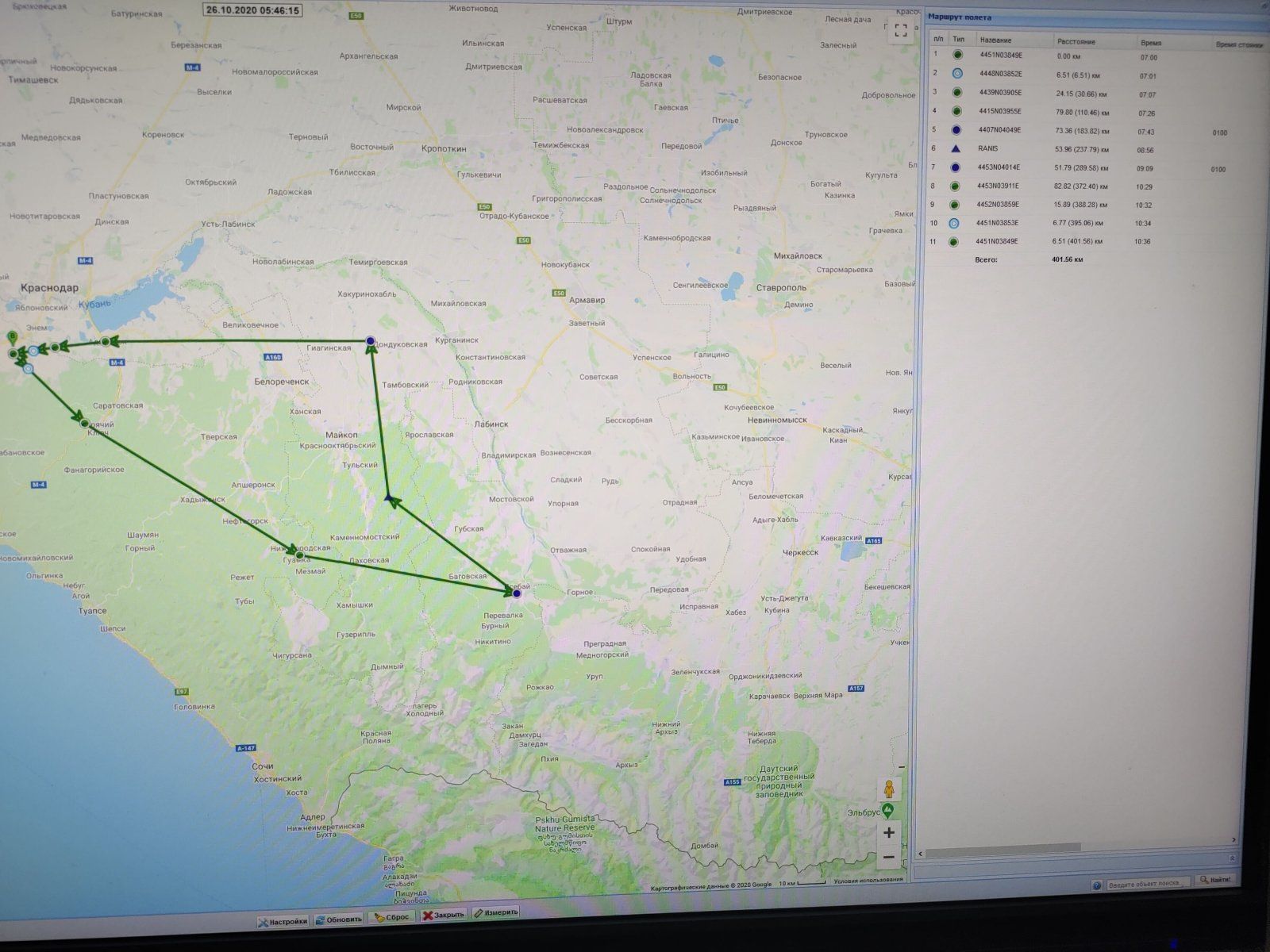Click the blue waypoint marker near Псебай
Viewport: 1270px width, 952px height.
tap(517, 593)
